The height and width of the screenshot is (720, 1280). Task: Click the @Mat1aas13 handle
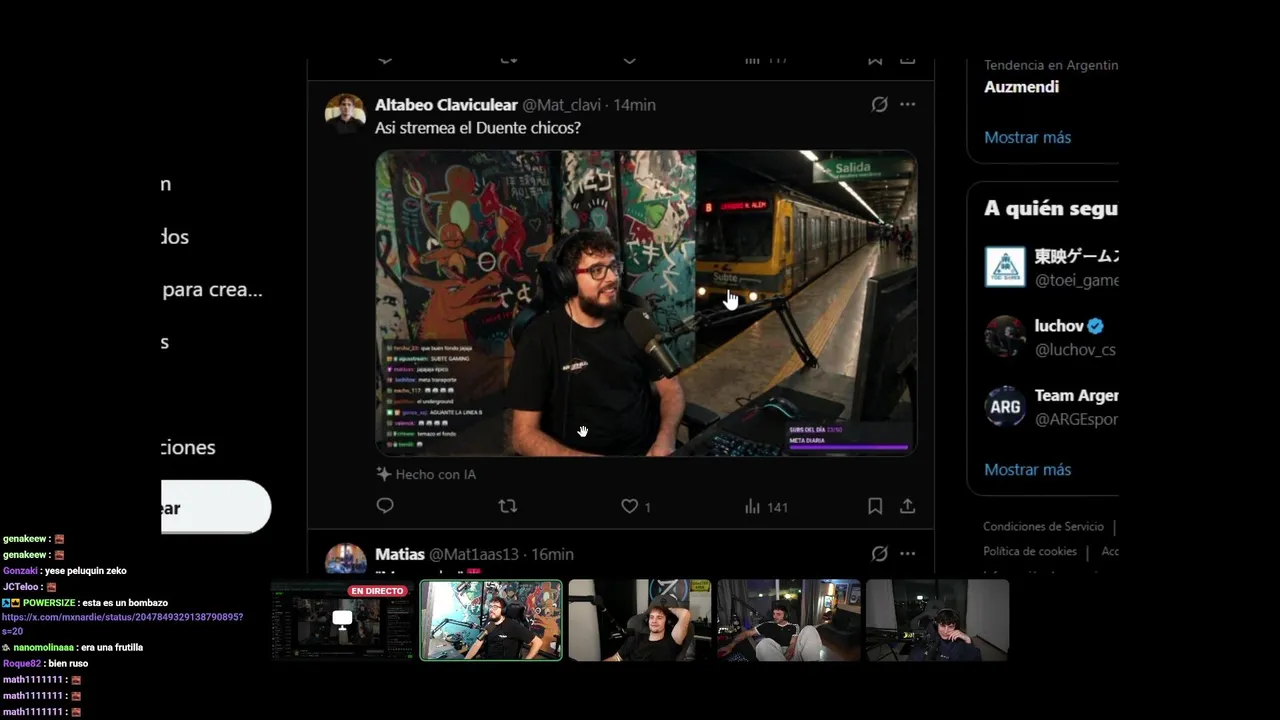(x=474, y=554)
